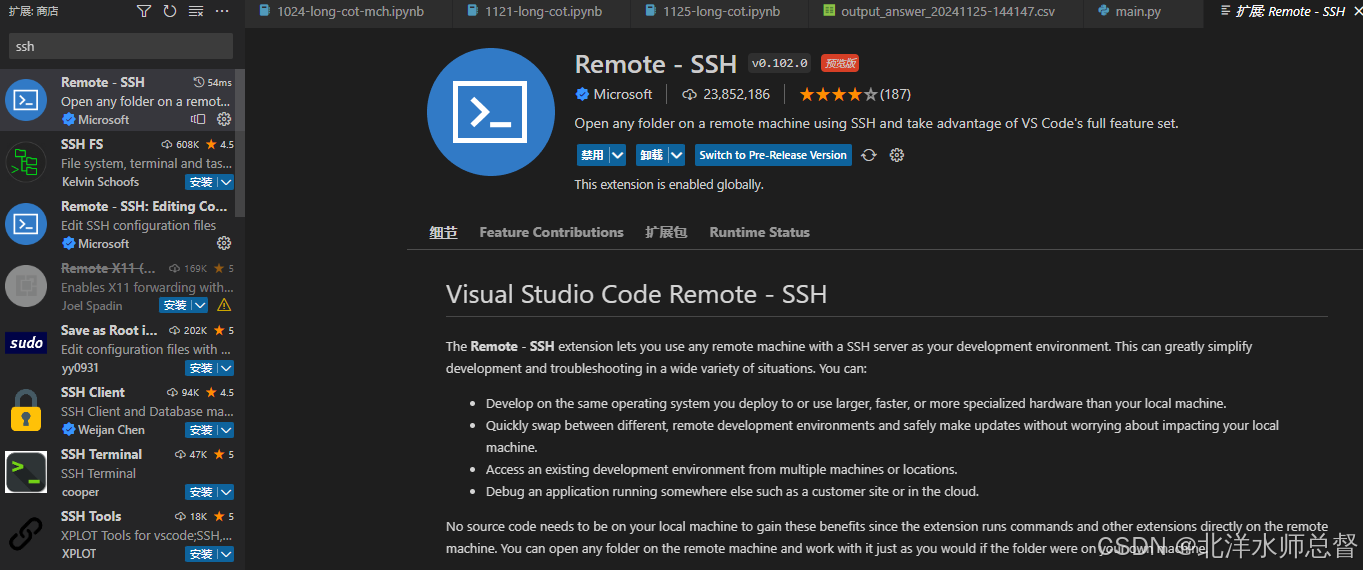Install the SSH Terminal extension
1363x570 pixels.
click(201, 492)
